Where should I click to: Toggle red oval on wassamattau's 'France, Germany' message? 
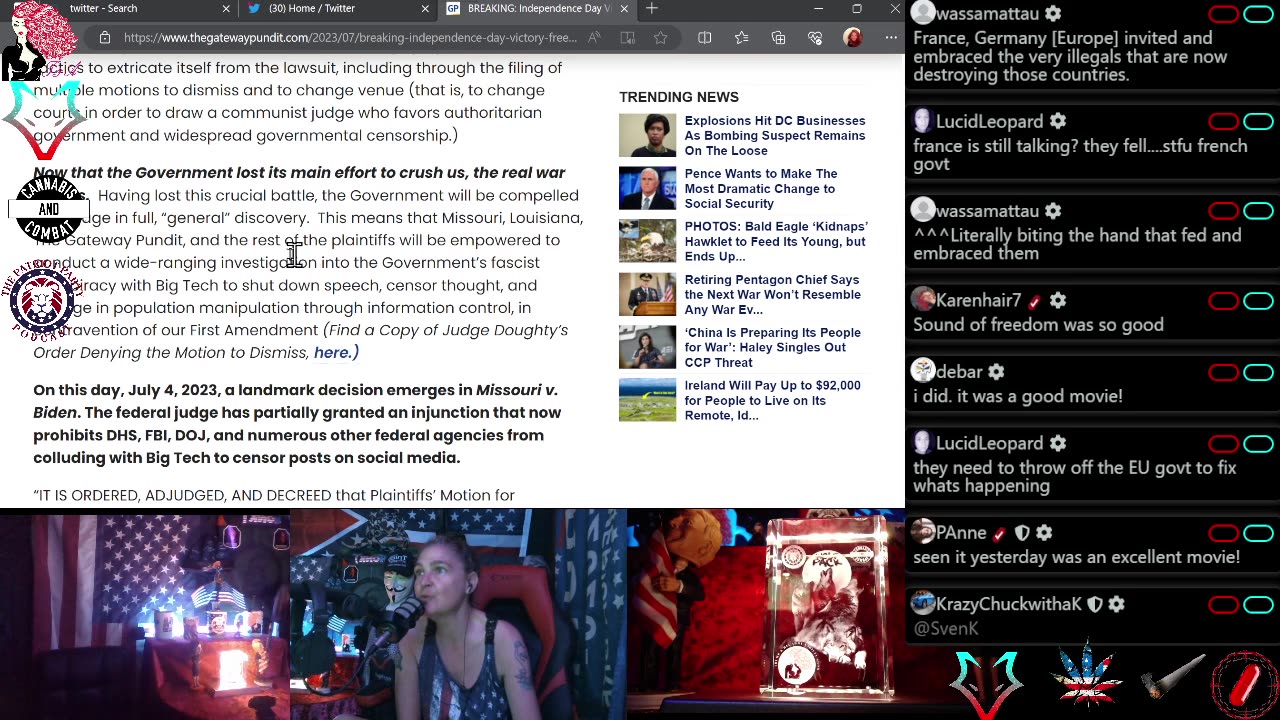point(1223,14)
